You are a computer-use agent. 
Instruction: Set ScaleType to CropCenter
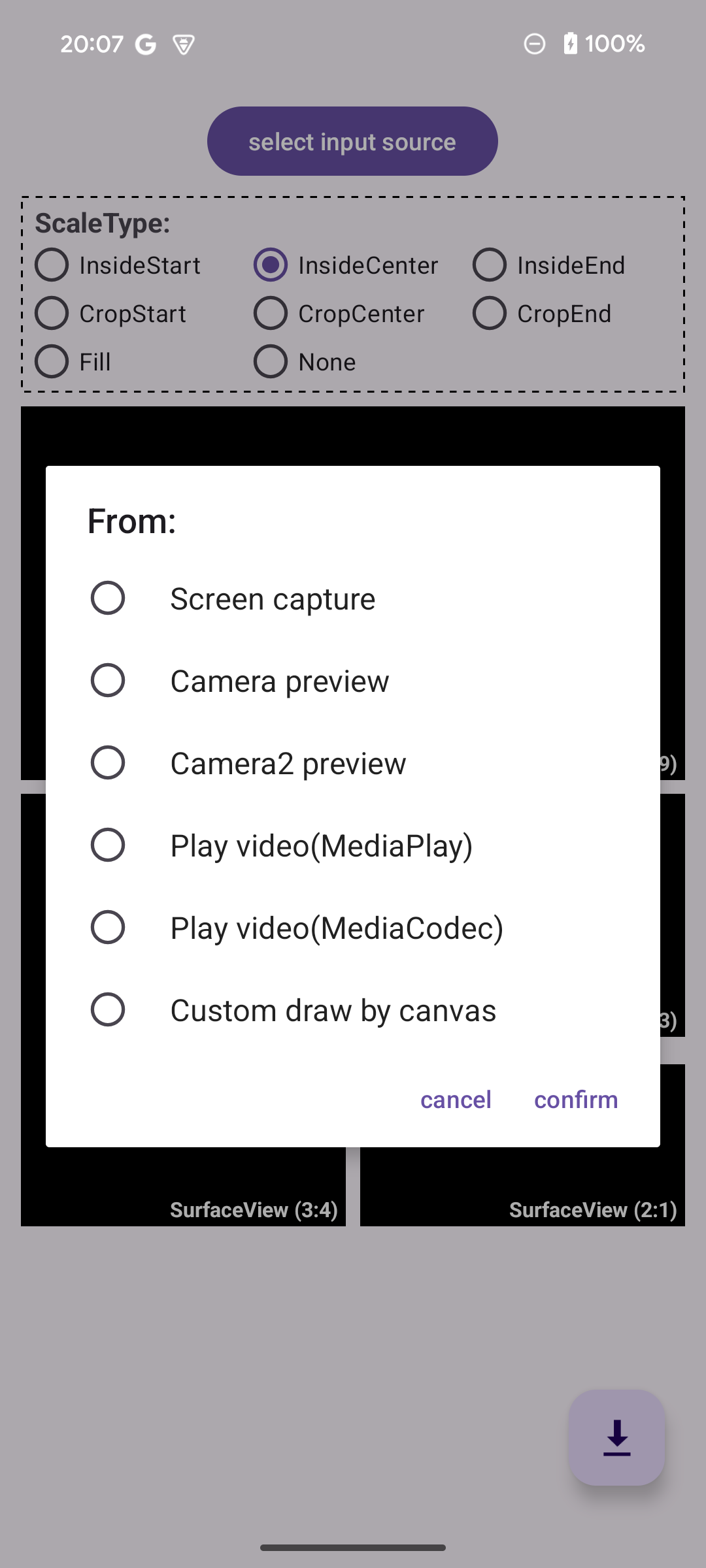coord(339,314)
